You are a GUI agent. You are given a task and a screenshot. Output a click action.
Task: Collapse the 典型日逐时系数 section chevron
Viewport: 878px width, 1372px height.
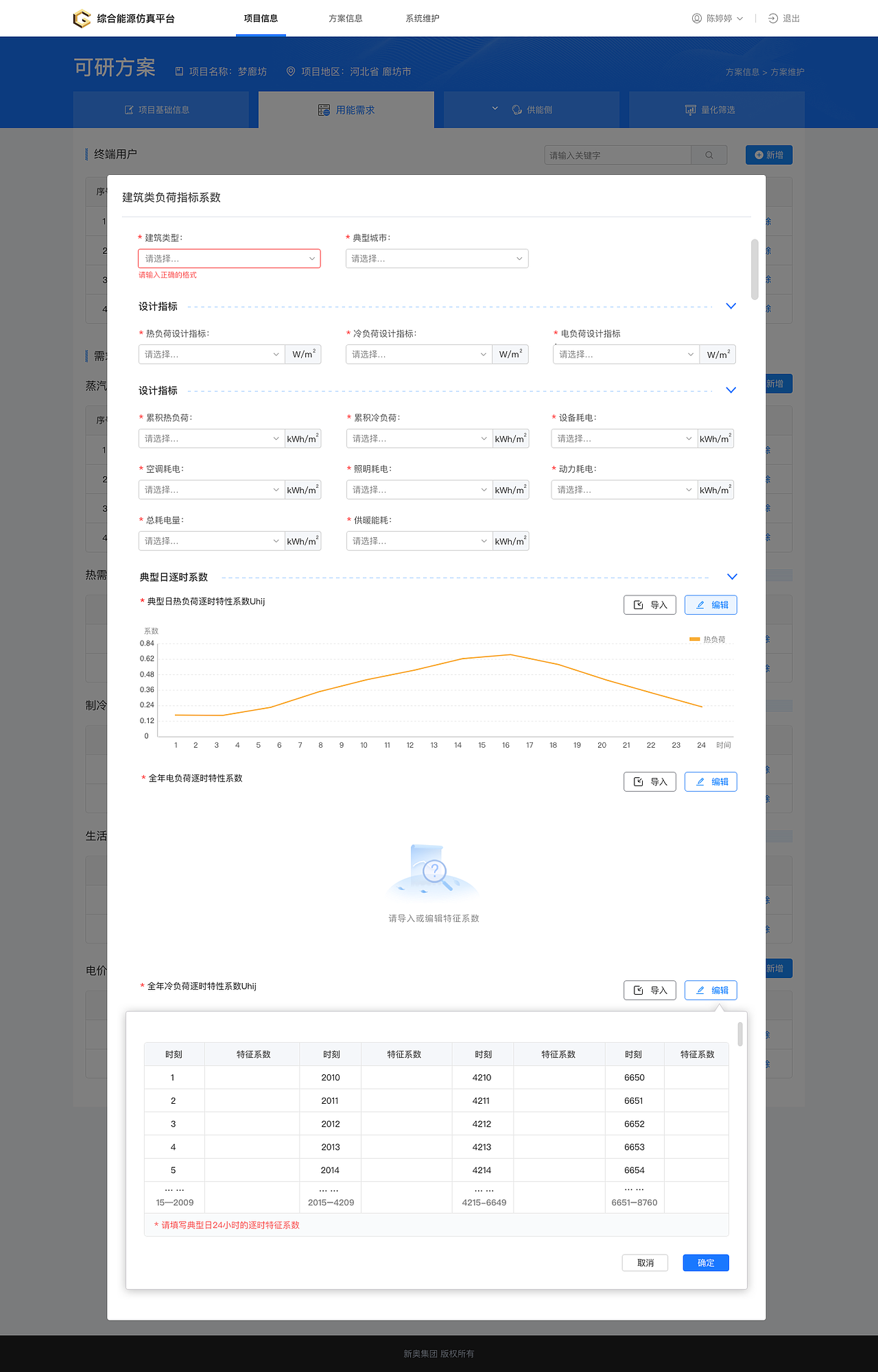(732, 577)
